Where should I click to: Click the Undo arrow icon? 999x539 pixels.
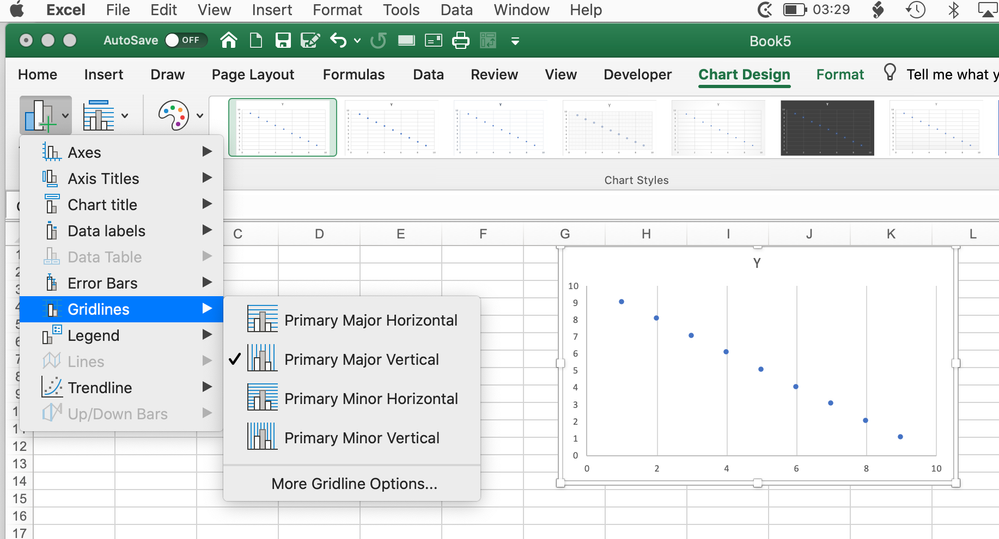(338, 41)
